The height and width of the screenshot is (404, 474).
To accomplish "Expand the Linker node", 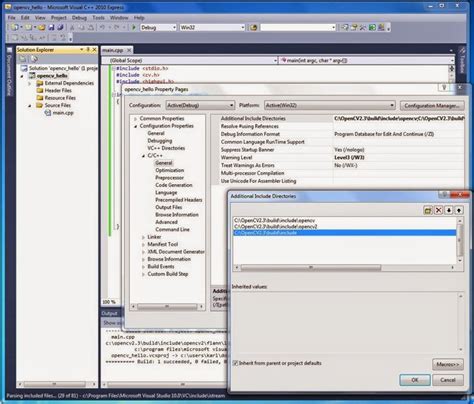I will click(x=143, y=237).
